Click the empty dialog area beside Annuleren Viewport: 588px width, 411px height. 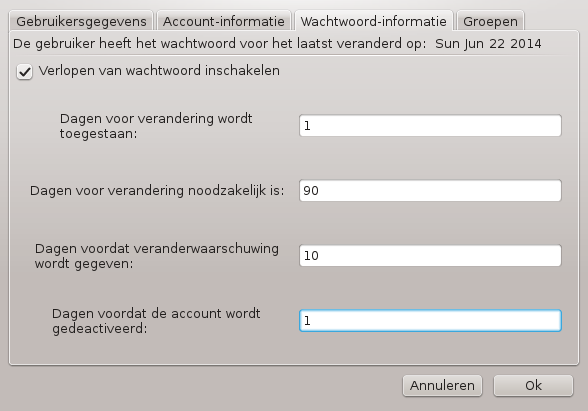click(202, 386)
